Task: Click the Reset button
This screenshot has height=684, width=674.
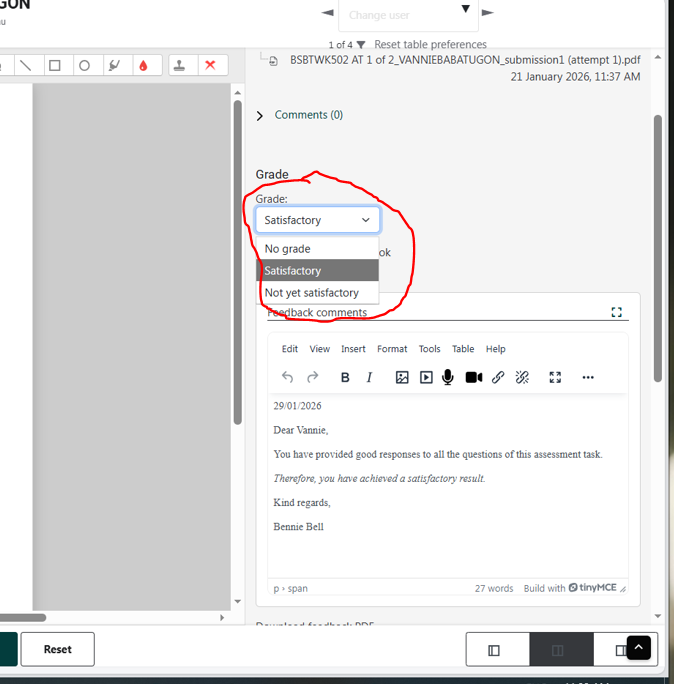Action: [58, 649]
